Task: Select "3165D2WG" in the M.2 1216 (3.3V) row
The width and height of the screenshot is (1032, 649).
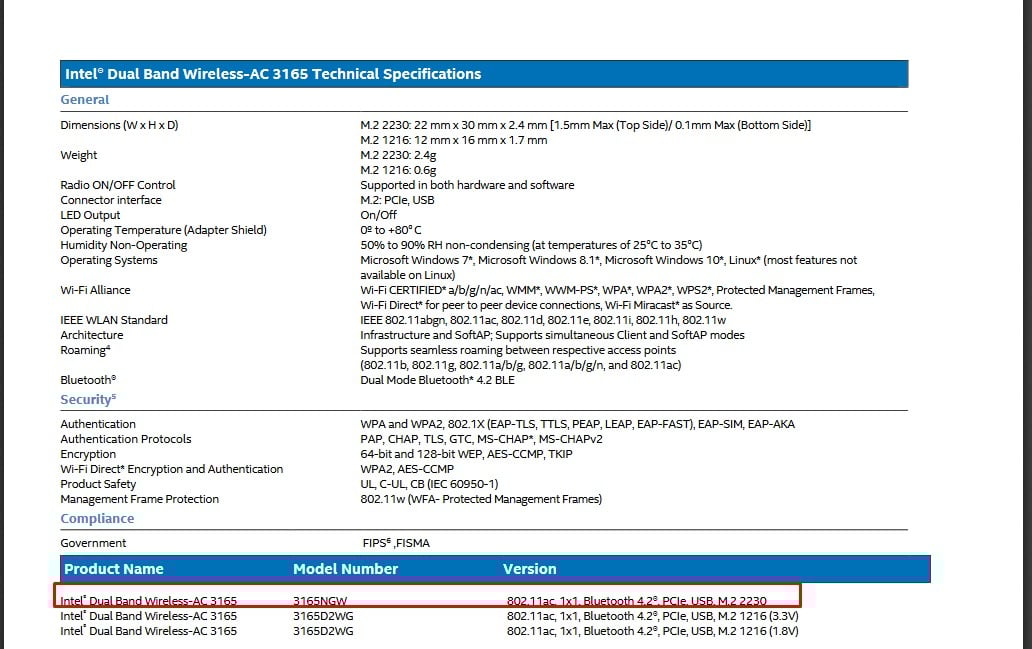Action: coord(323,616)
